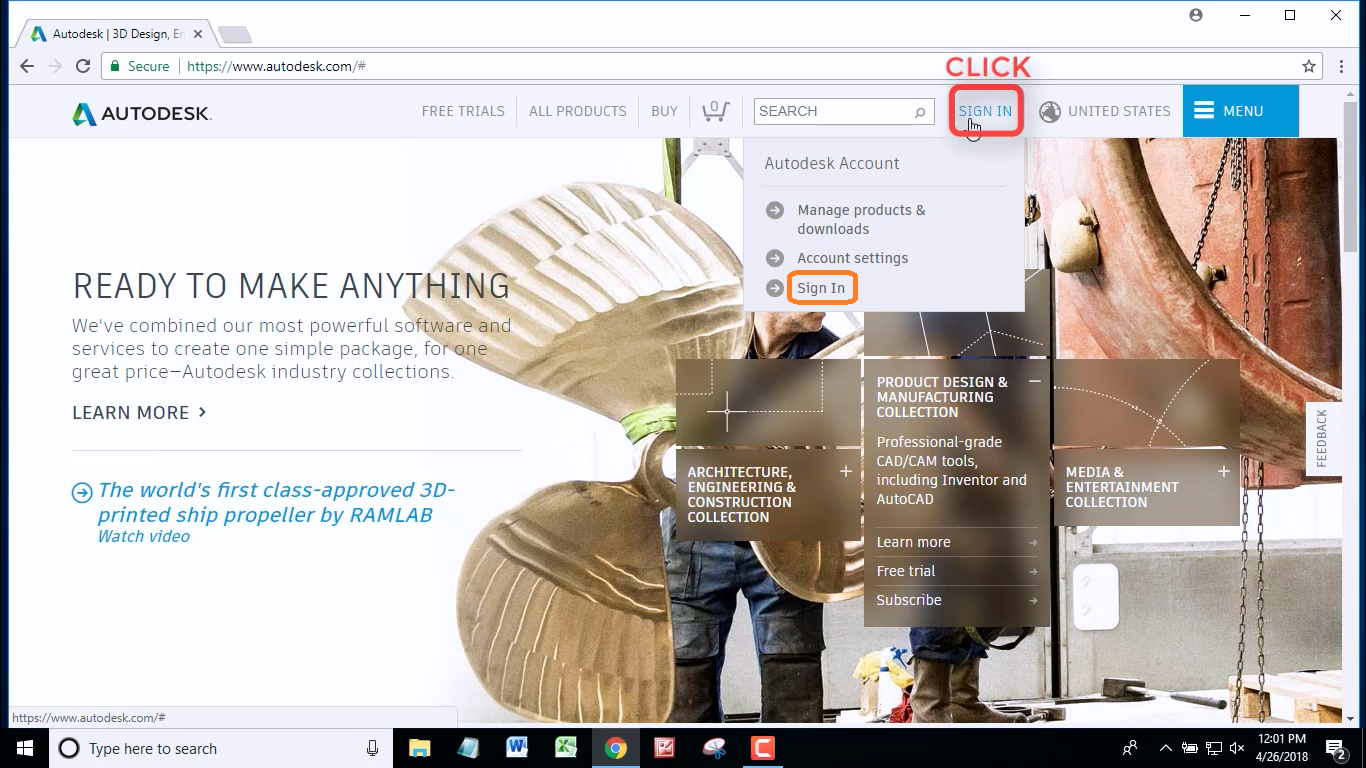Launch Camtasia from the taskbar
Screen dimensions: 1366x768
click(763, 748)
